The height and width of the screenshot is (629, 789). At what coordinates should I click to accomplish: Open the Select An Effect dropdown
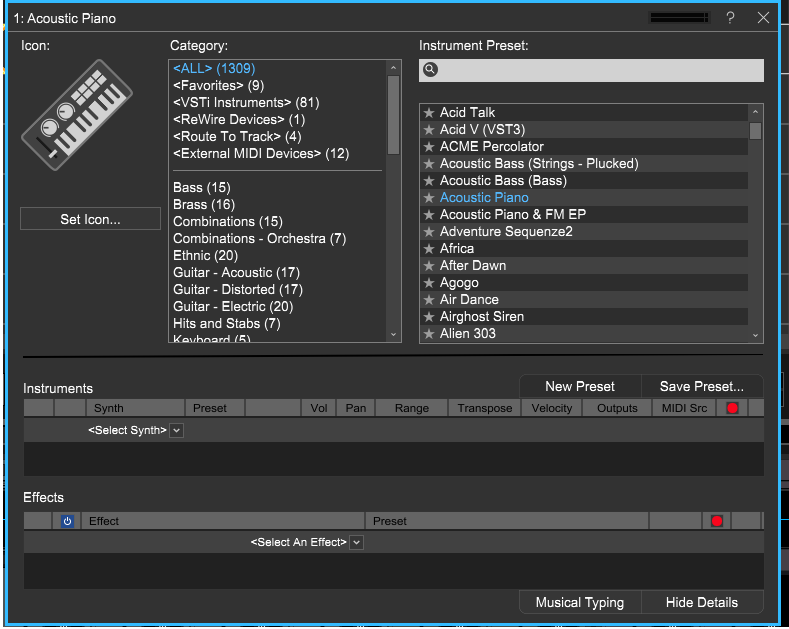tap(356, 542)
